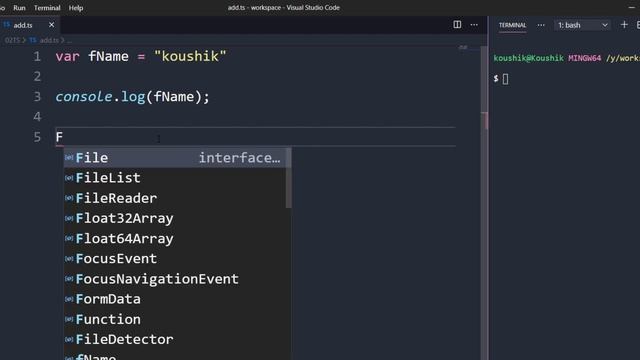This screenshot has height=360, width=640.
Task: Open editor More Actions ellipsis
Action: click(x=474, y=25)
